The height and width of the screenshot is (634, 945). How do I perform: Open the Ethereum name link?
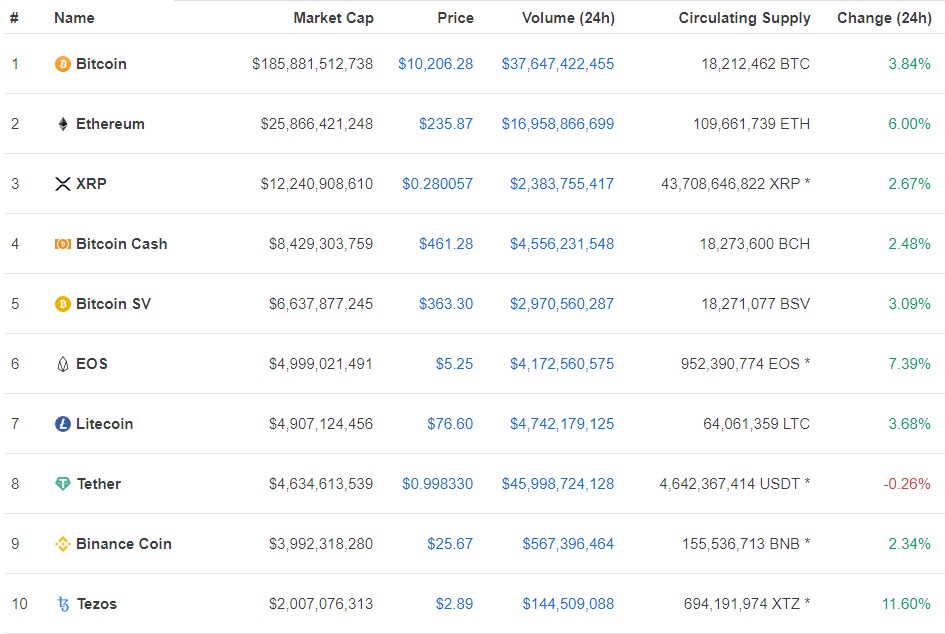coord(110,124)
